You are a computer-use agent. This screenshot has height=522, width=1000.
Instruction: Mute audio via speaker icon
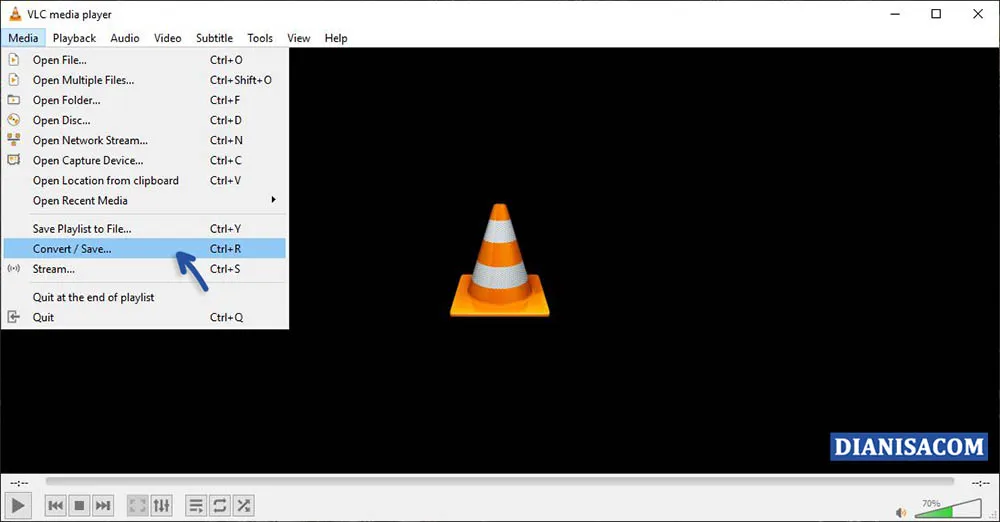click(x=901, y=512)
